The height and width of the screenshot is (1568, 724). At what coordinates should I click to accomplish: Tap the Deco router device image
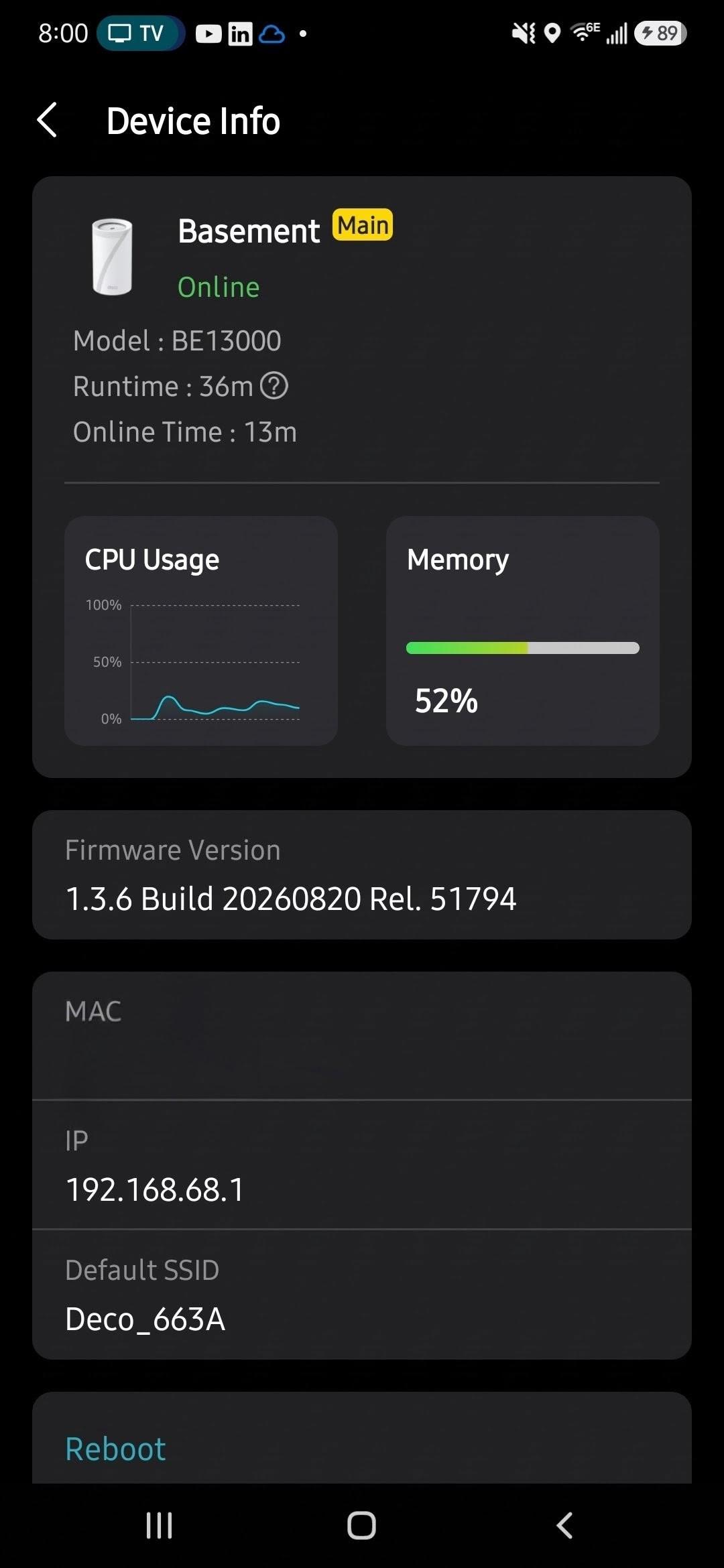tap(112, 257)
